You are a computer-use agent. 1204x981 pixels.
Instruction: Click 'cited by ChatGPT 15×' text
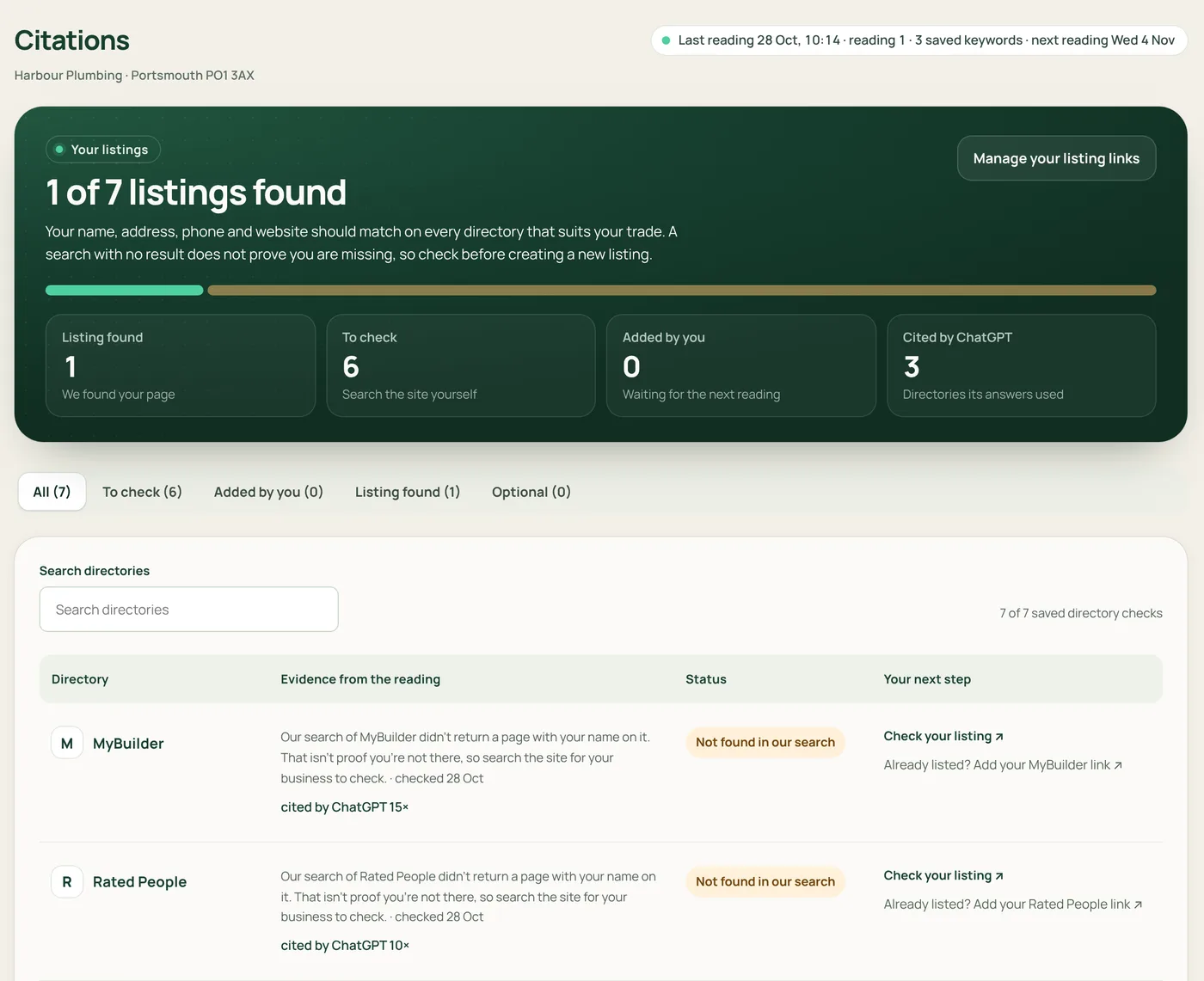(x=345, y=807)
